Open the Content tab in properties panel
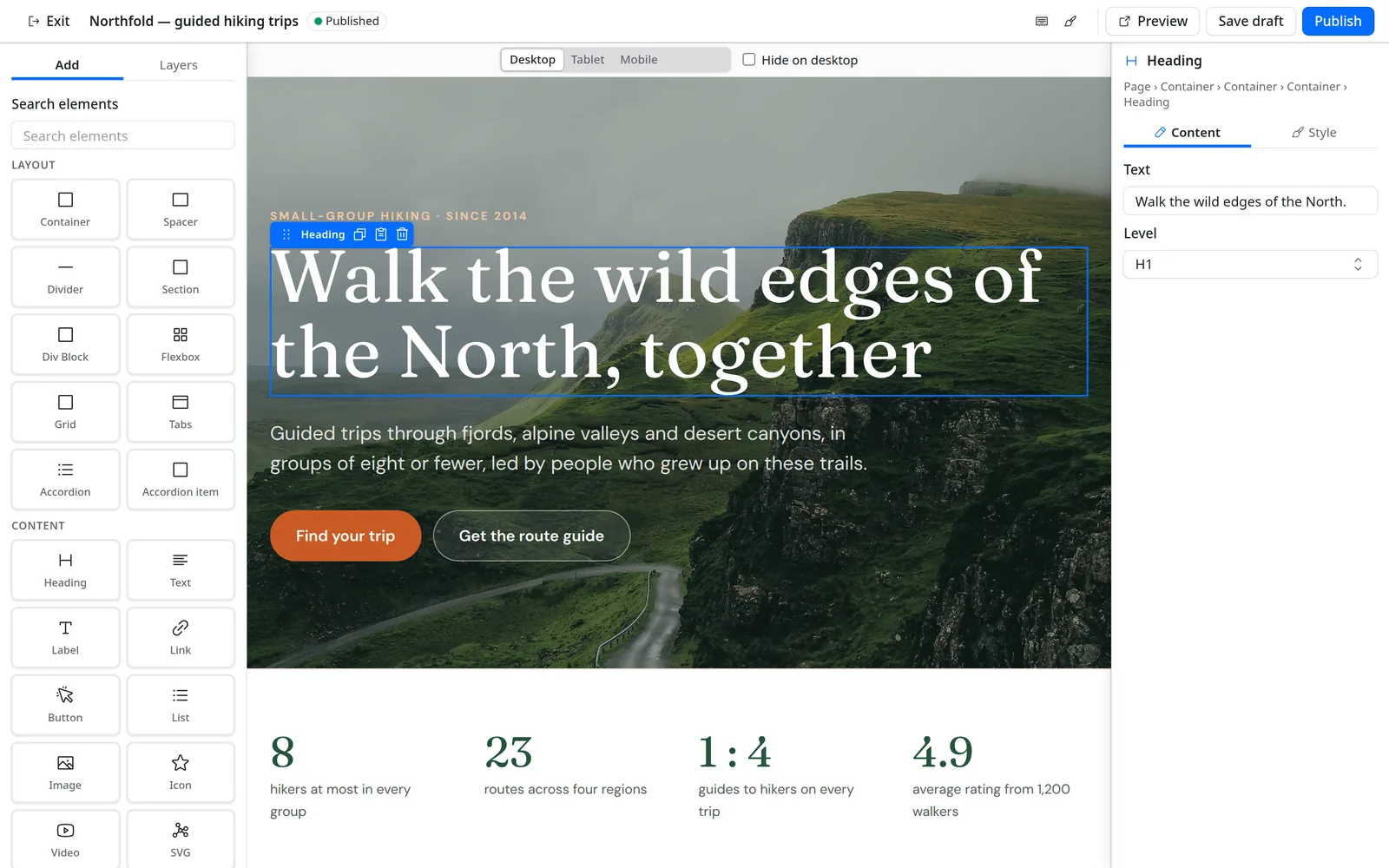Image resolution: width=1389 pixels, height=868 pixels. (1187, 133)
